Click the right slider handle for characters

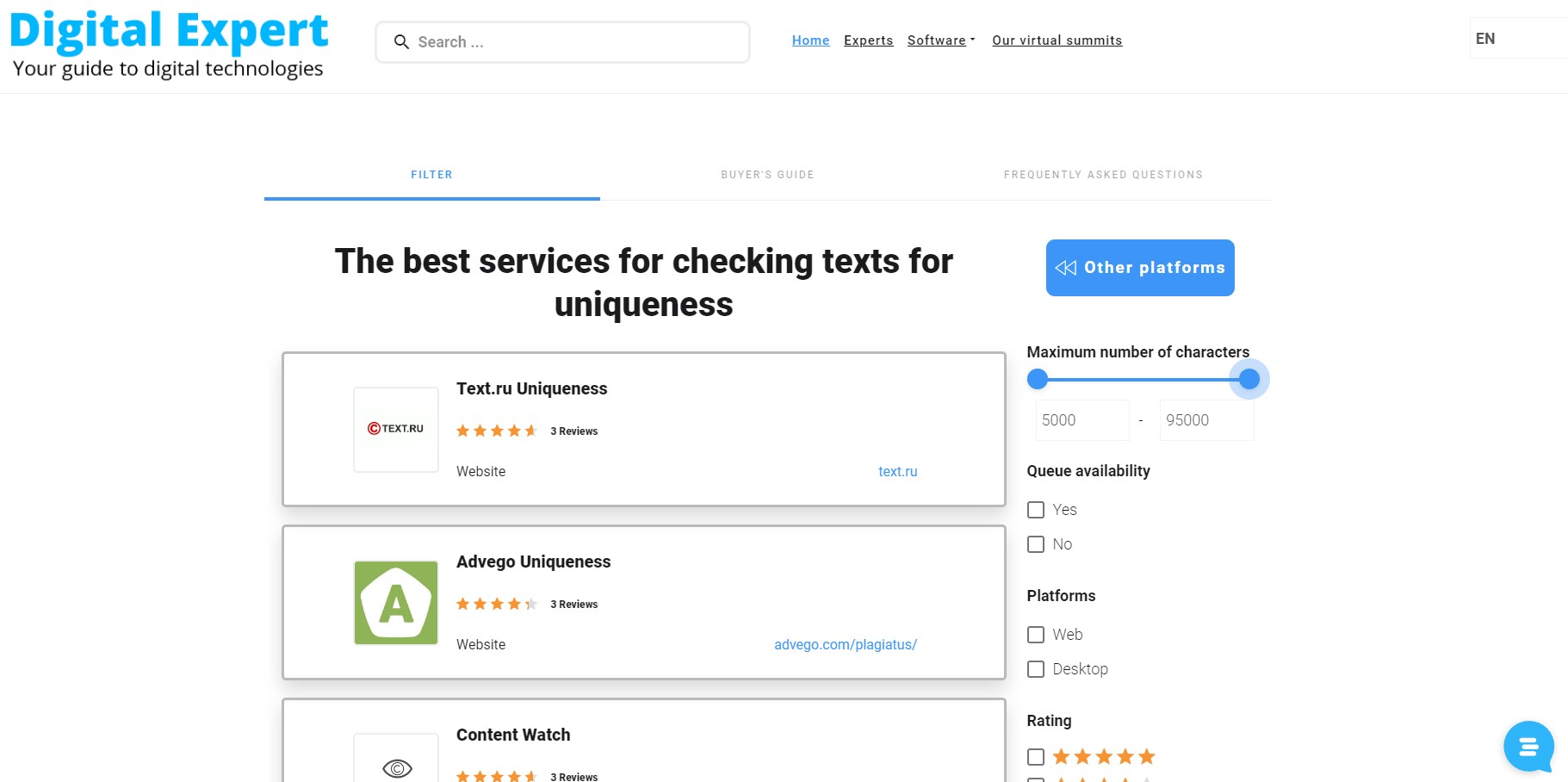tap(1249, 379)
